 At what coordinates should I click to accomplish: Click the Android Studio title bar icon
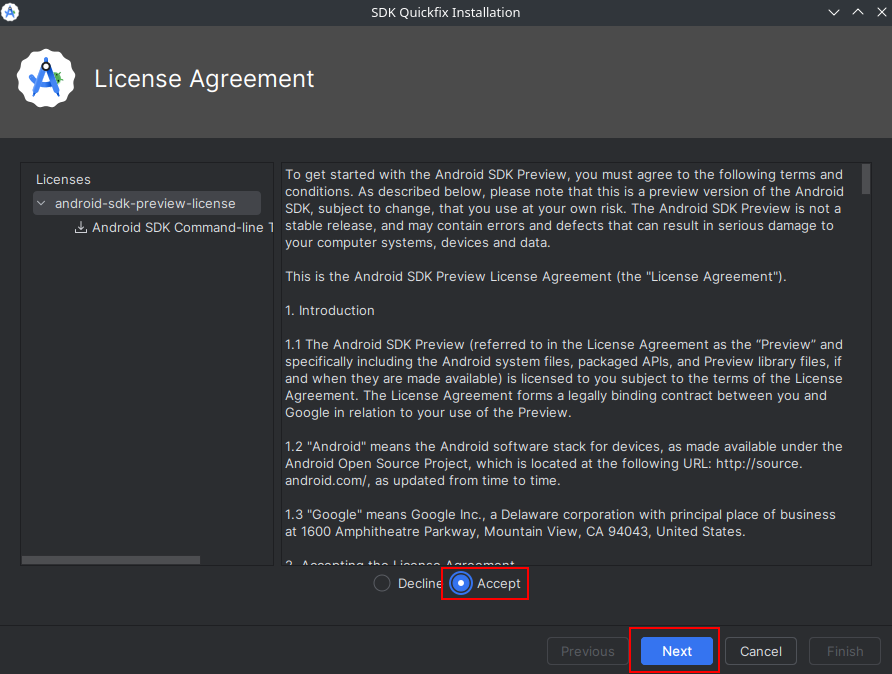(10, 12)
